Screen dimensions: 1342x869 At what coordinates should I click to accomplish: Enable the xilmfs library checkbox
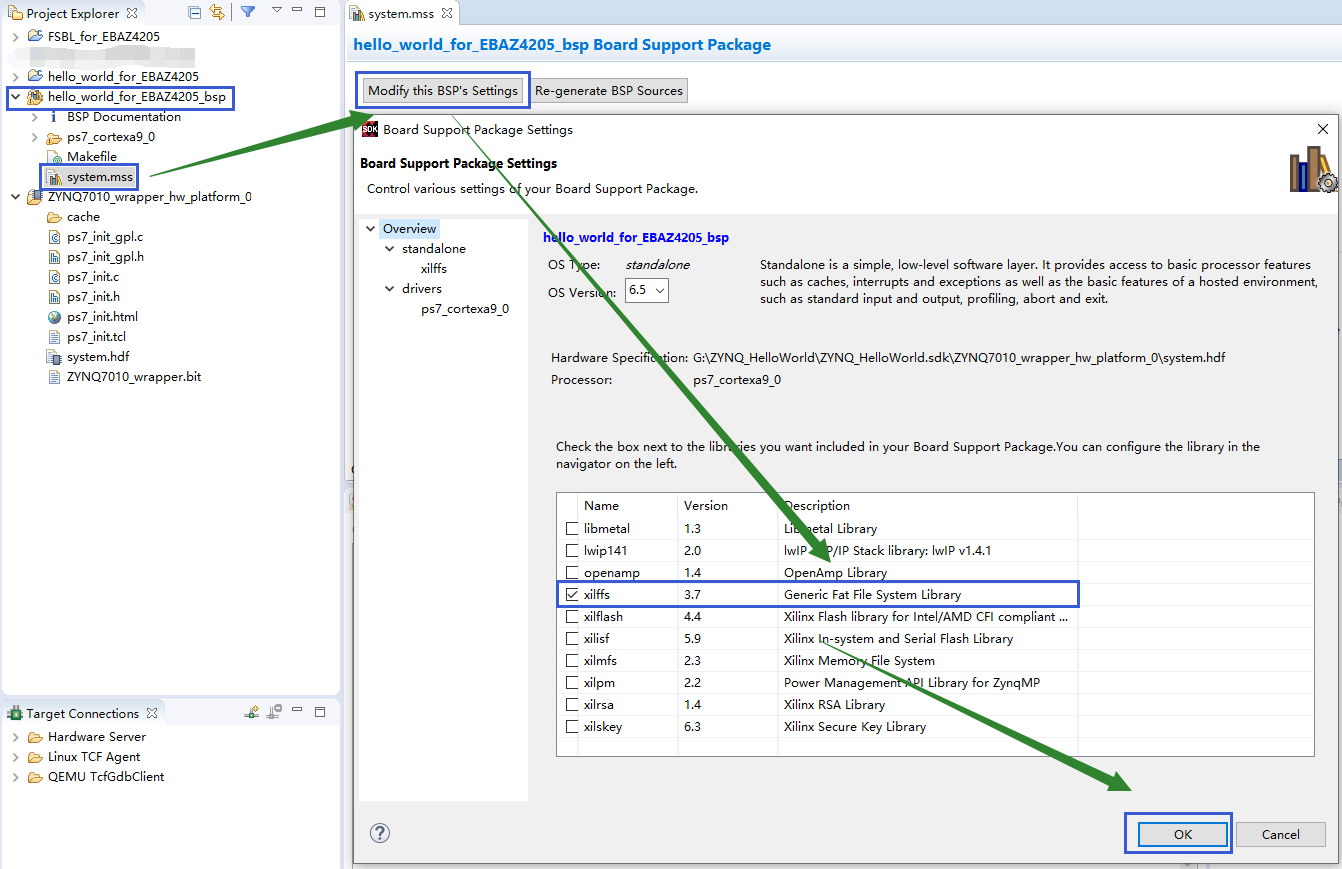point(572,660)
